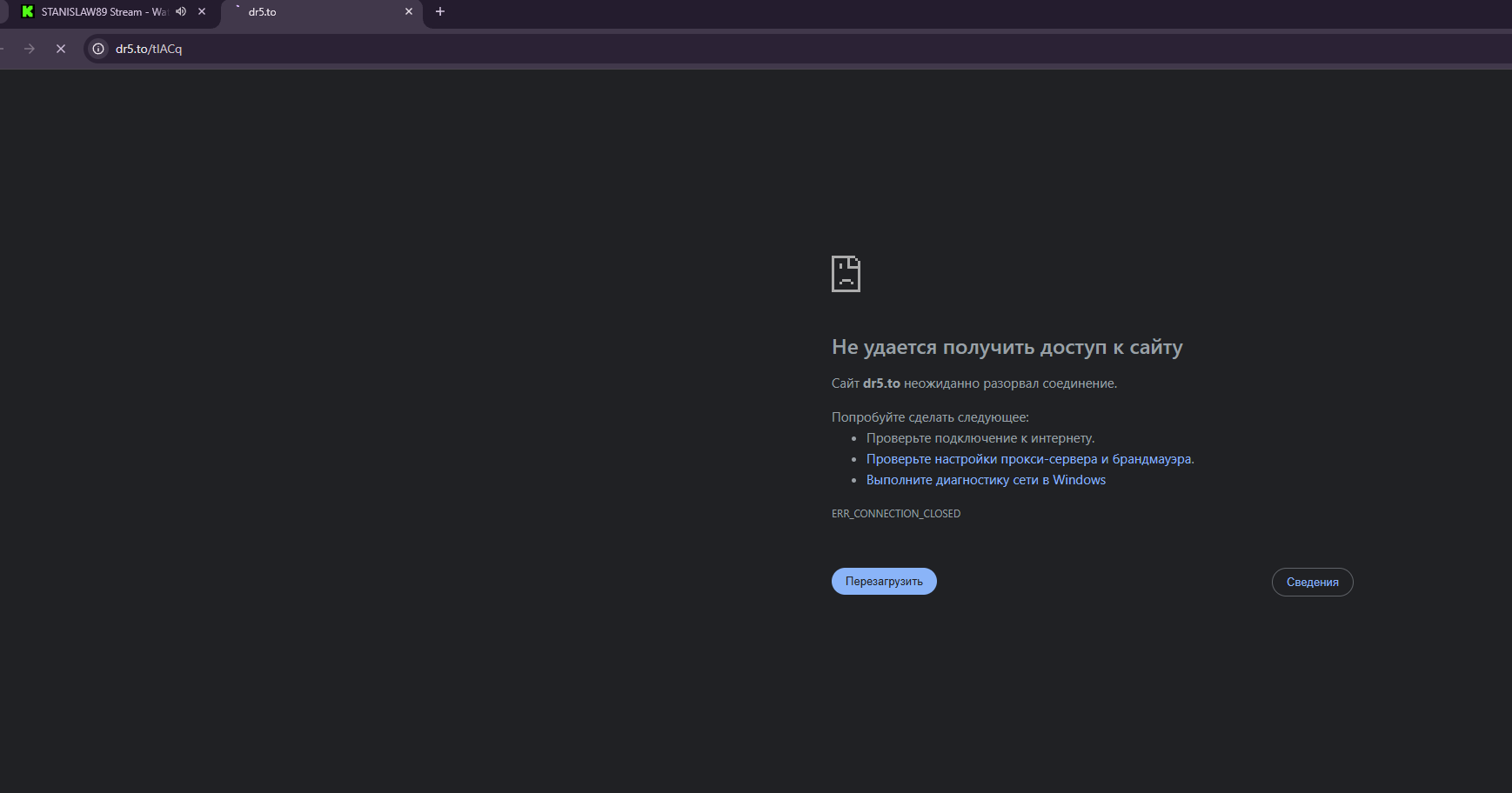The width and height of the screenshot is (1512, 793).
Task: Open the Сведения details button
Action: pyautogui.click(x=1313, y=582)
